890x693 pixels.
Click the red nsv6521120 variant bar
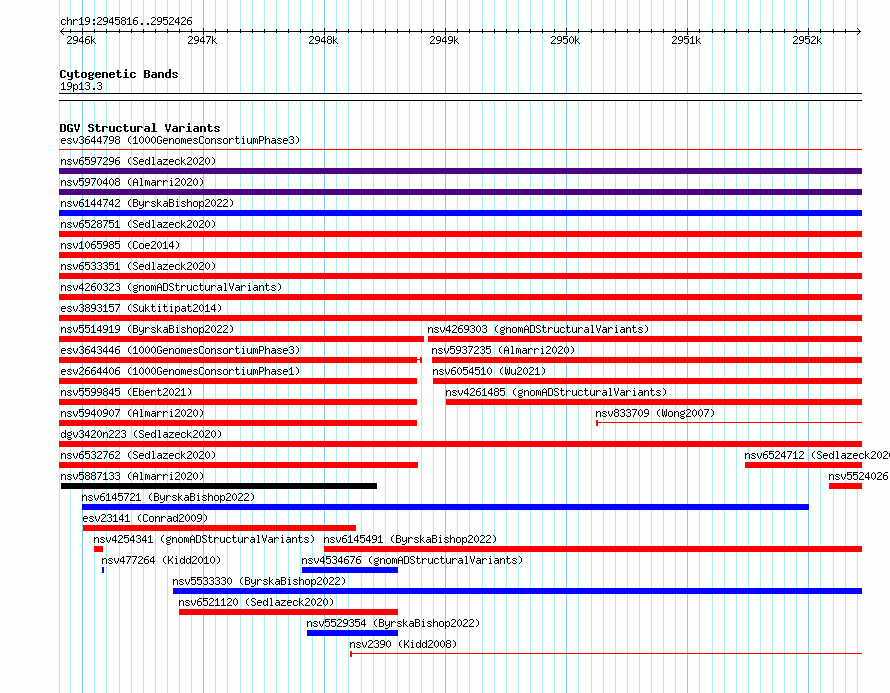click(x=288, y=612)
